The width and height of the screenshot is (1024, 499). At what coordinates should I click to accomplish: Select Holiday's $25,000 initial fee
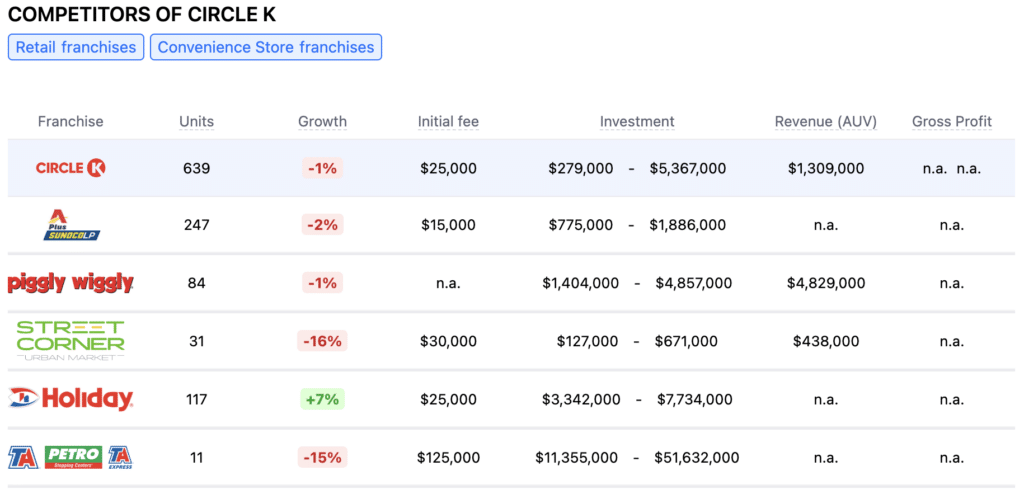coord(449,399)
